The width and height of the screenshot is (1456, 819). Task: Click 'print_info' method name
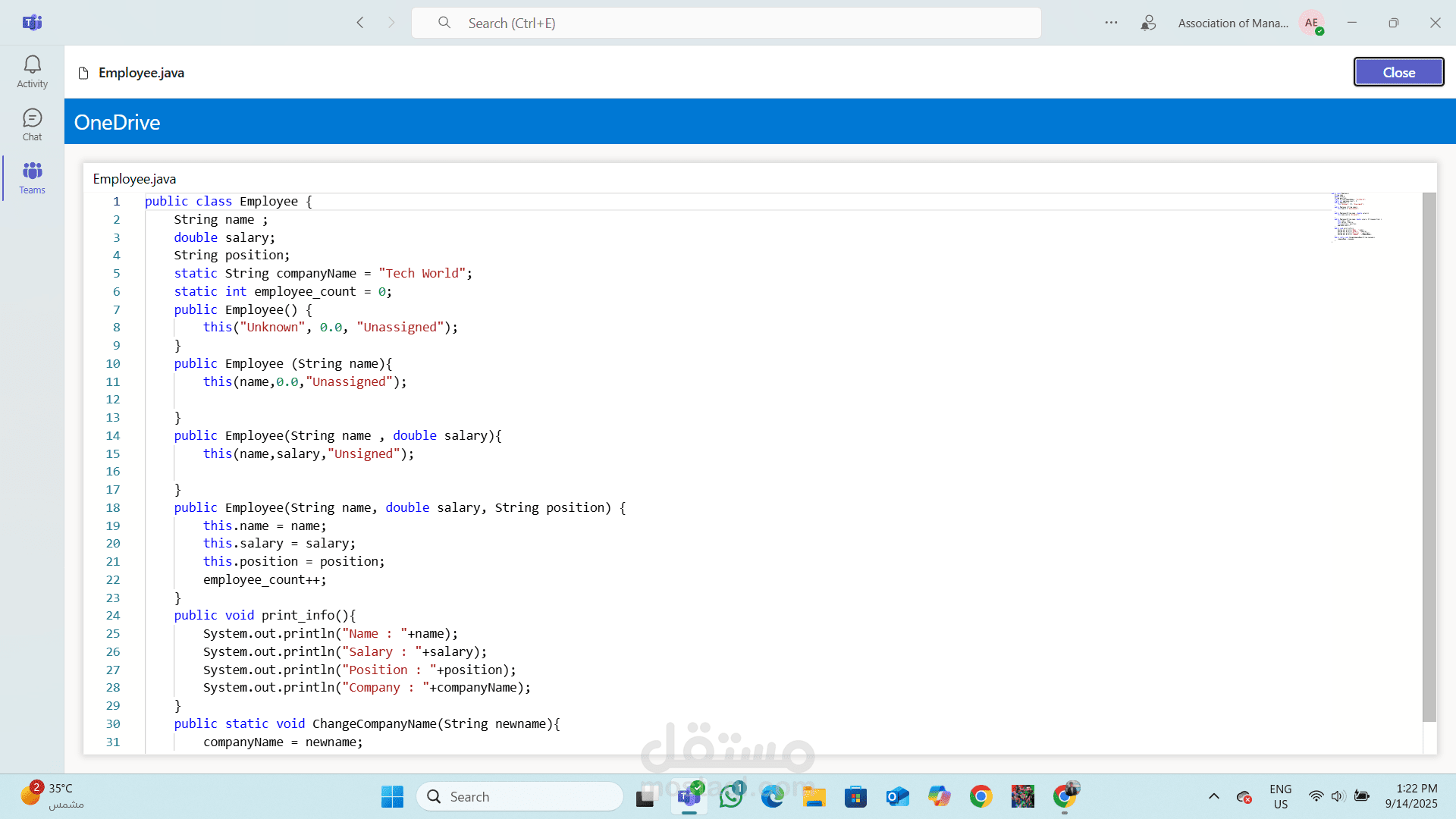(298, 616)
